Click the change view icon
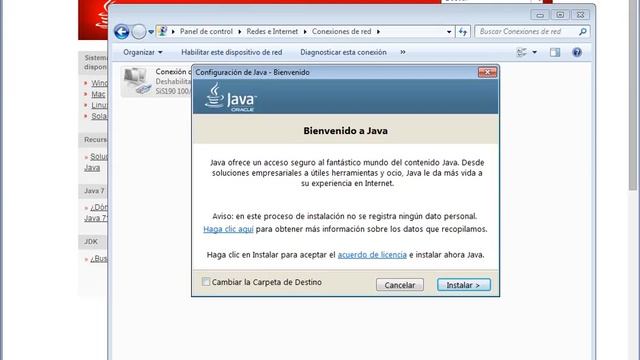Screen dimensions: 640x360 click(522, 52)
